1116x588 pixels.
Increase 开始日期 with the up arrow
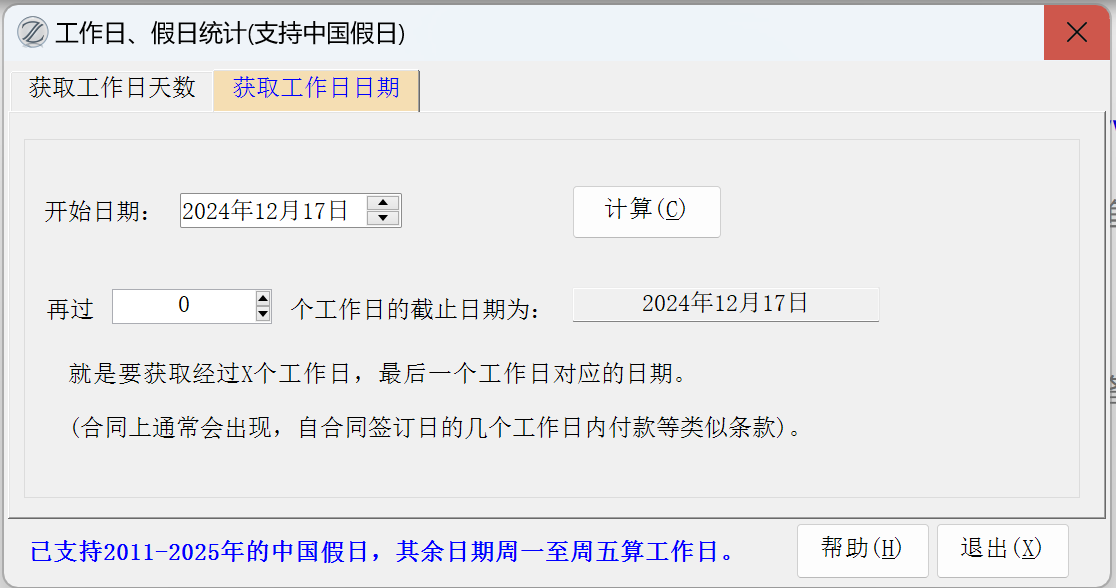tap(383, 203)
